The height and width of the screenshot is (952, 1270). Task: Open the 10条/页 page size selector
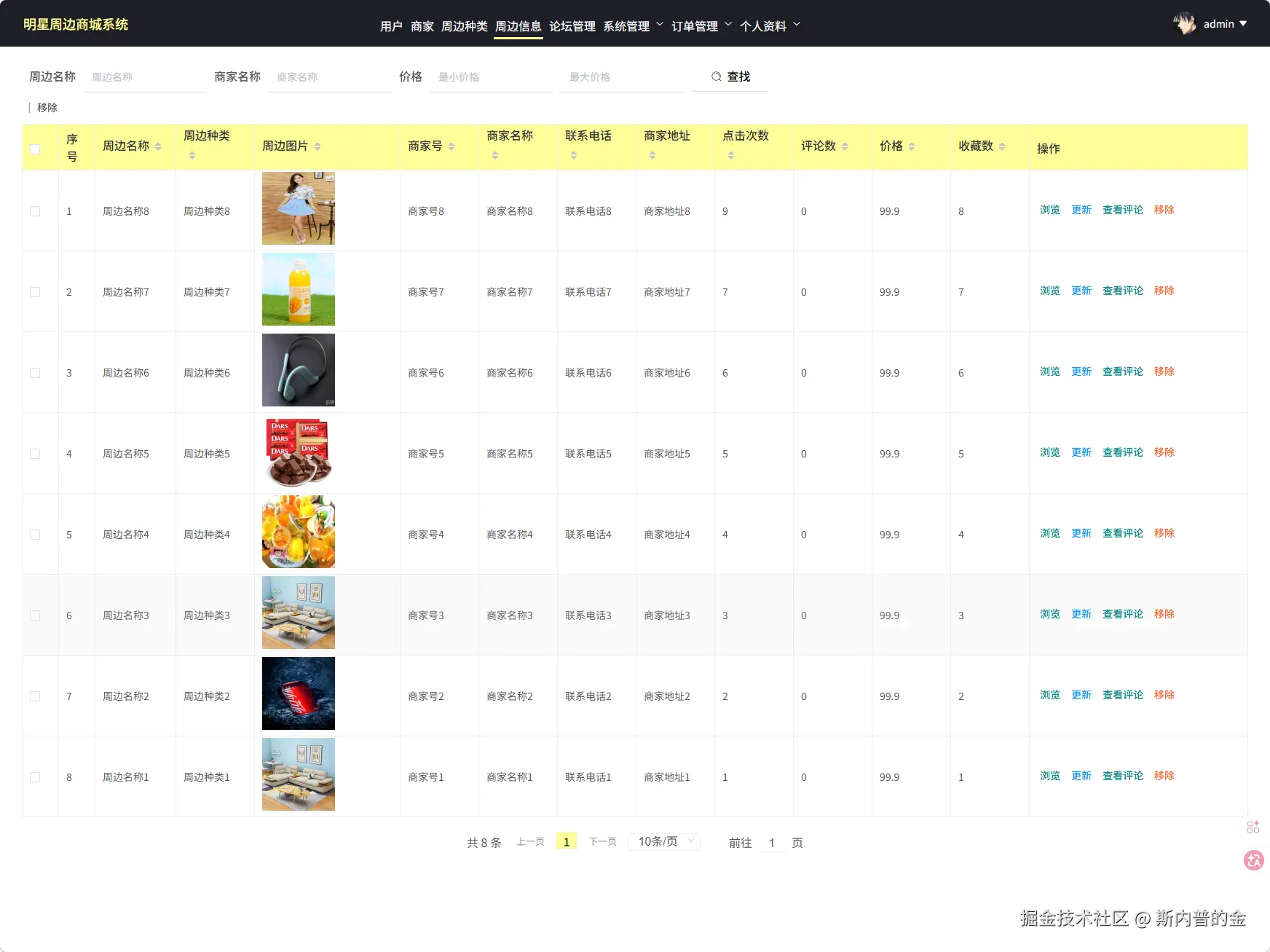coord(664,842)
